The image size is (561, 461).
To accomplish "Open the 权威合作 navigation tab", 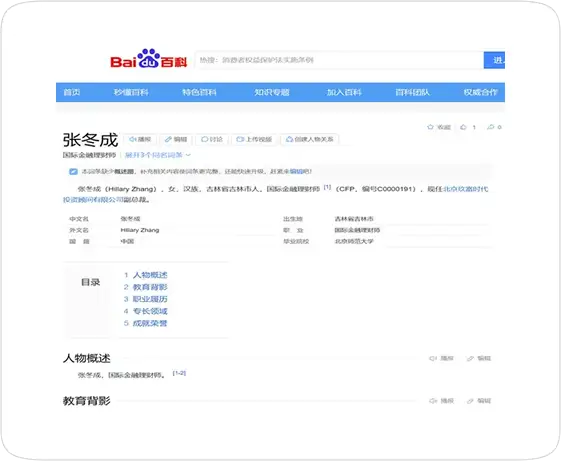I will (x=480, y=92).
